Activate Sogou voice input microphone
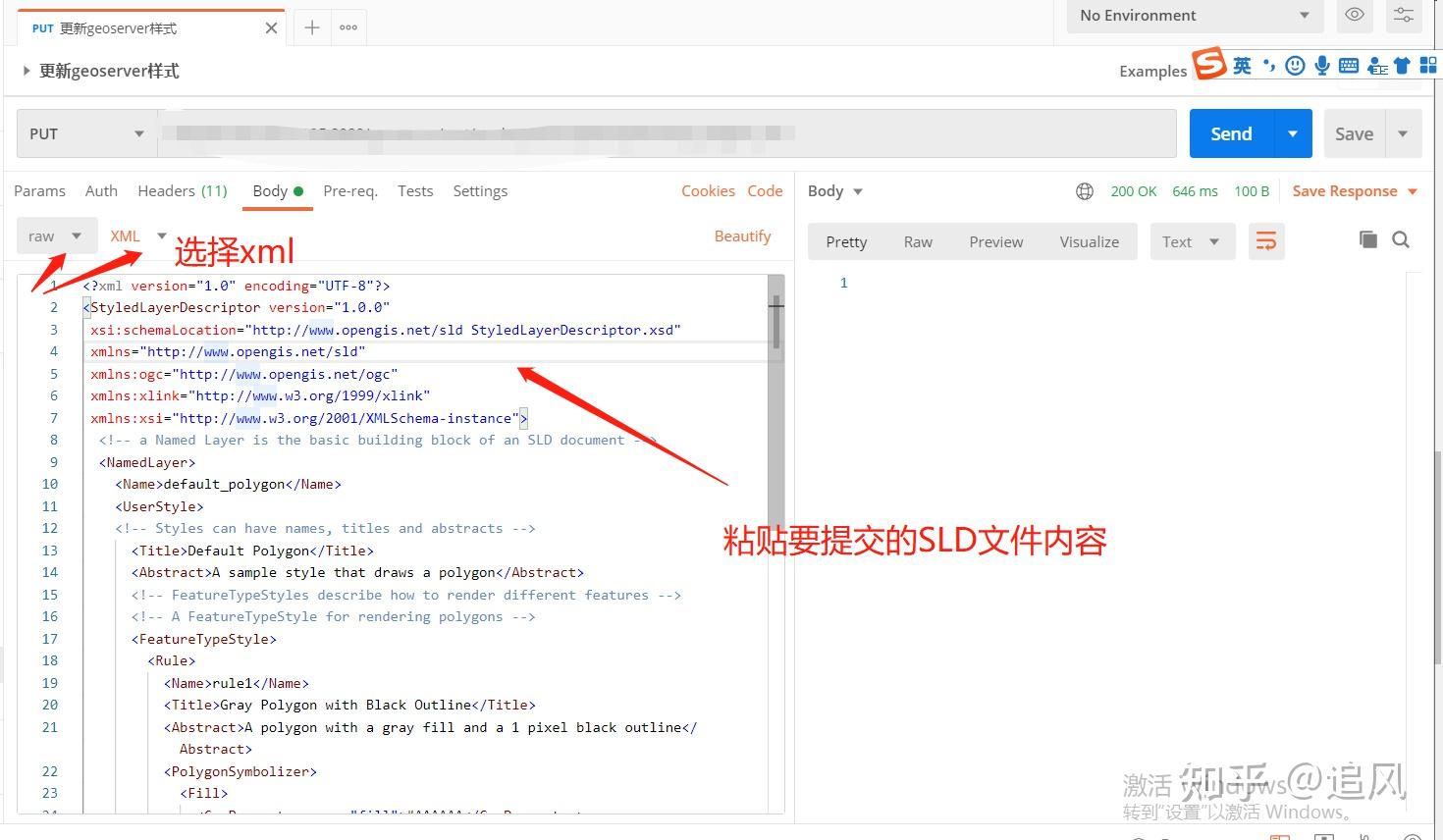This screenshot has height=840, width=1443. point(1322,65)
